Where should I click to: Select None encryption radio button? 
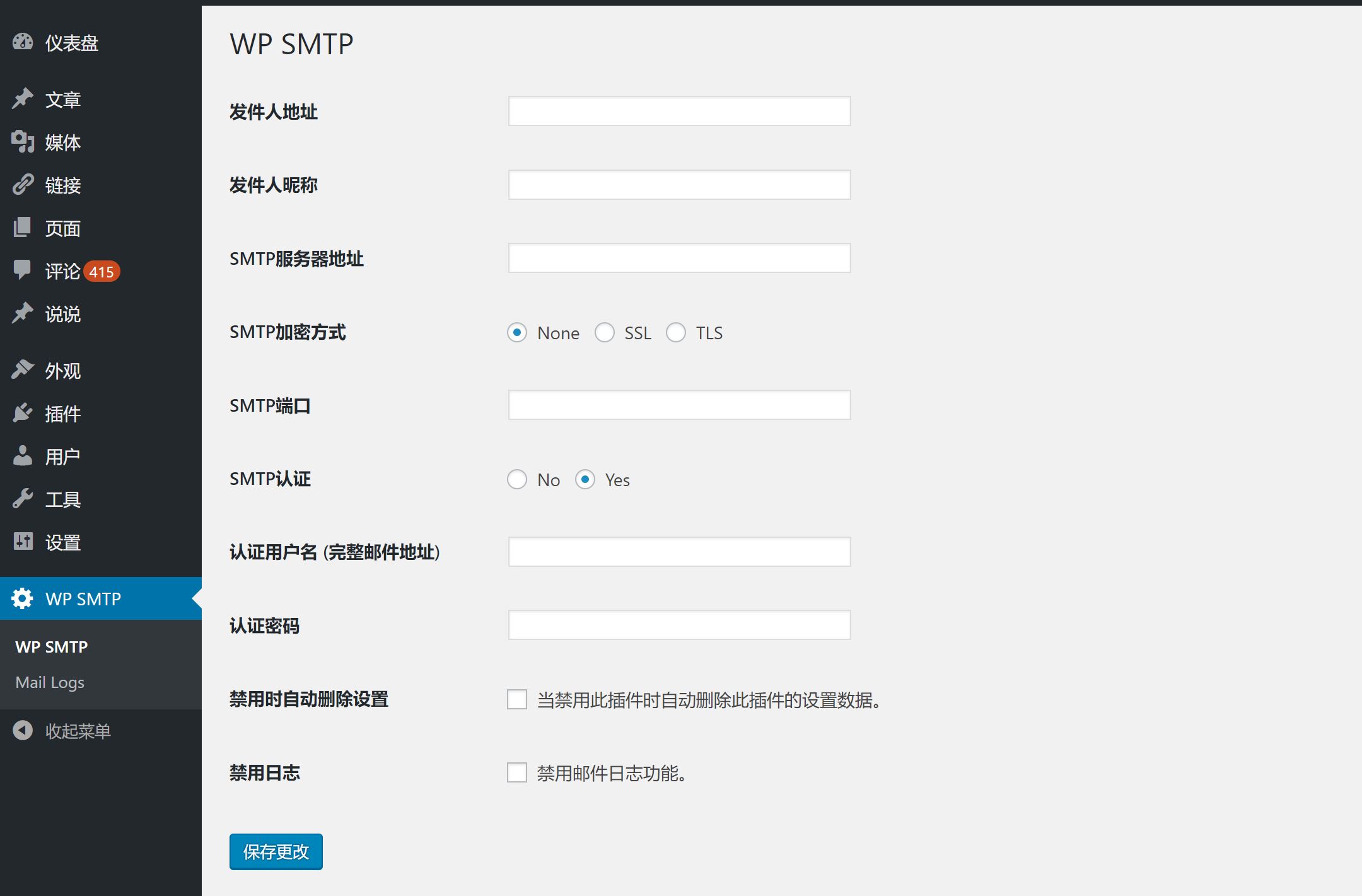[517, 333]
